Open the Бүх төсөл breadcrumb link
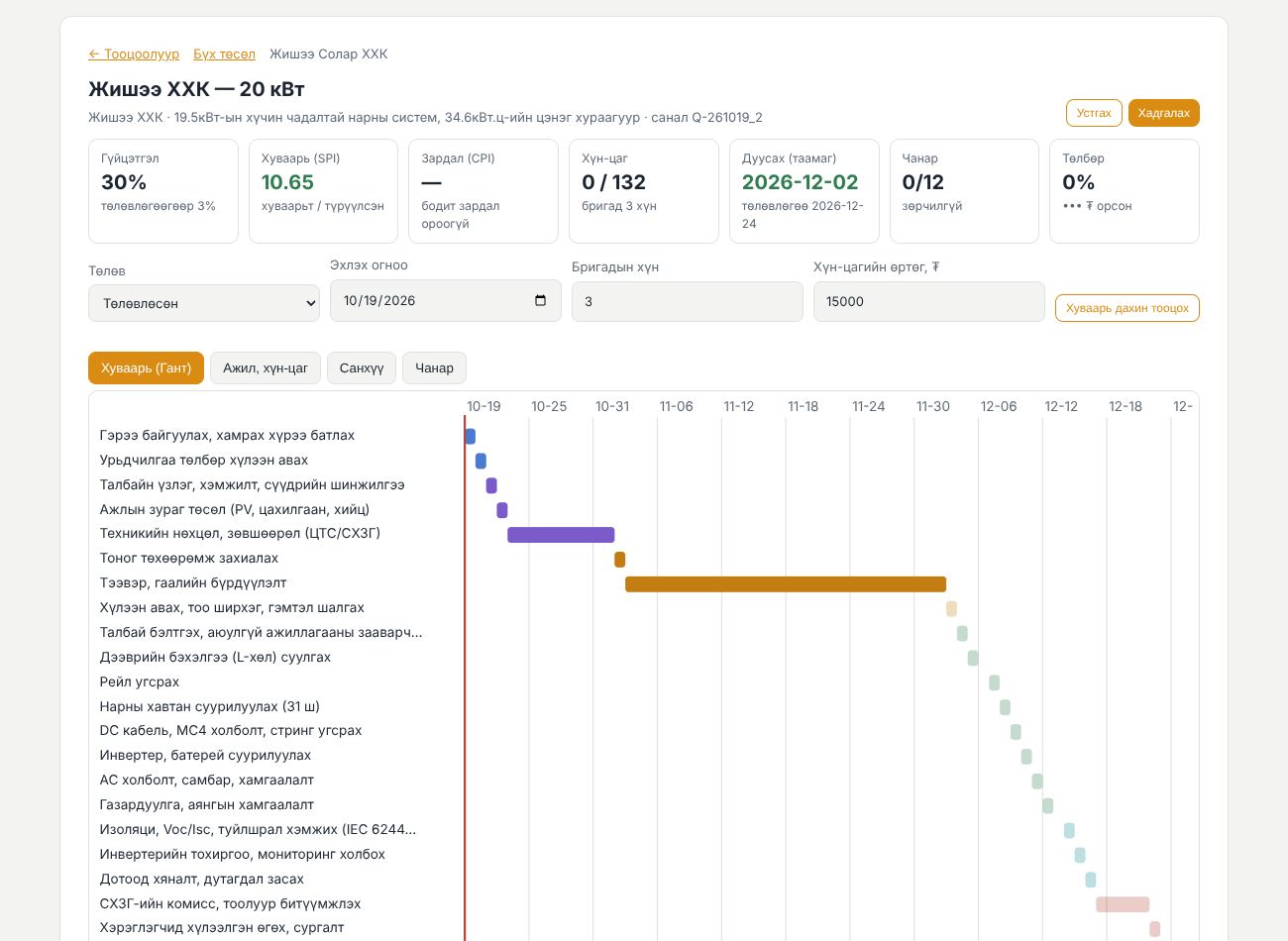The width and height of the screenshot is (1288, 941). pos(224,53)
